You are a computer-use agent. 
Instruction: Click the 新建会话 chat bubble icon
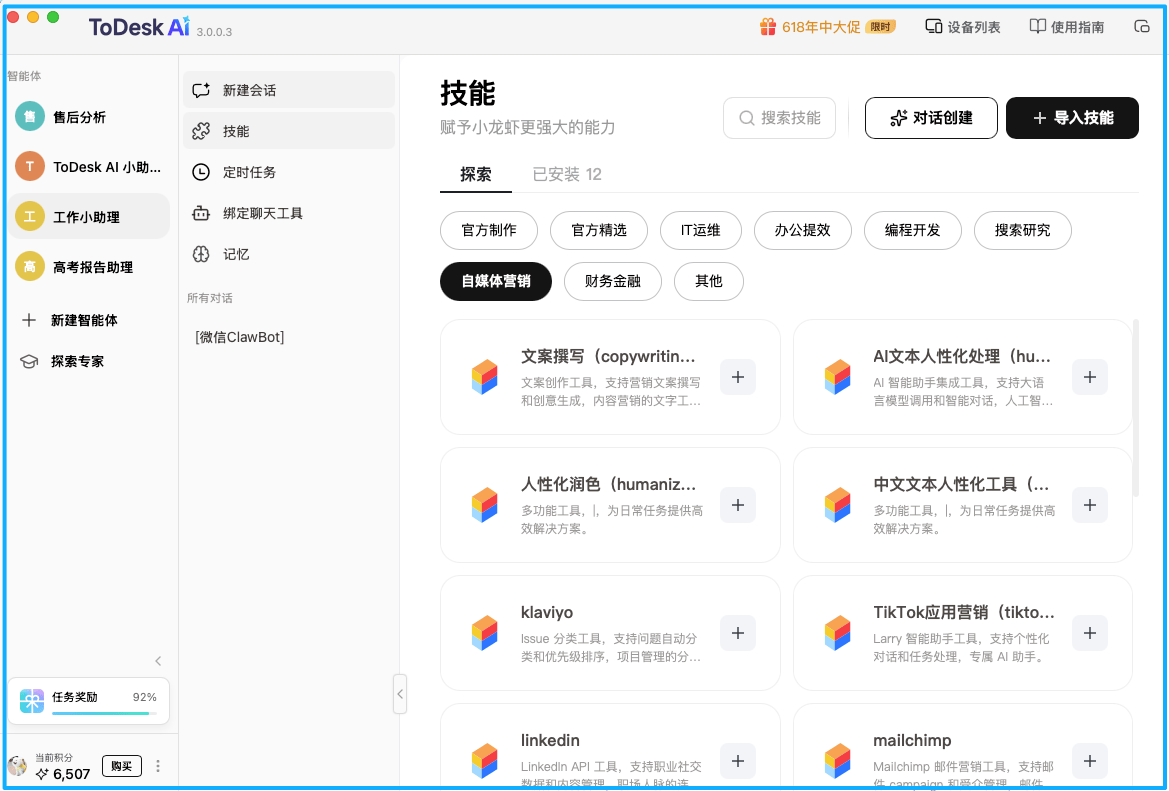tap(201, 90)
